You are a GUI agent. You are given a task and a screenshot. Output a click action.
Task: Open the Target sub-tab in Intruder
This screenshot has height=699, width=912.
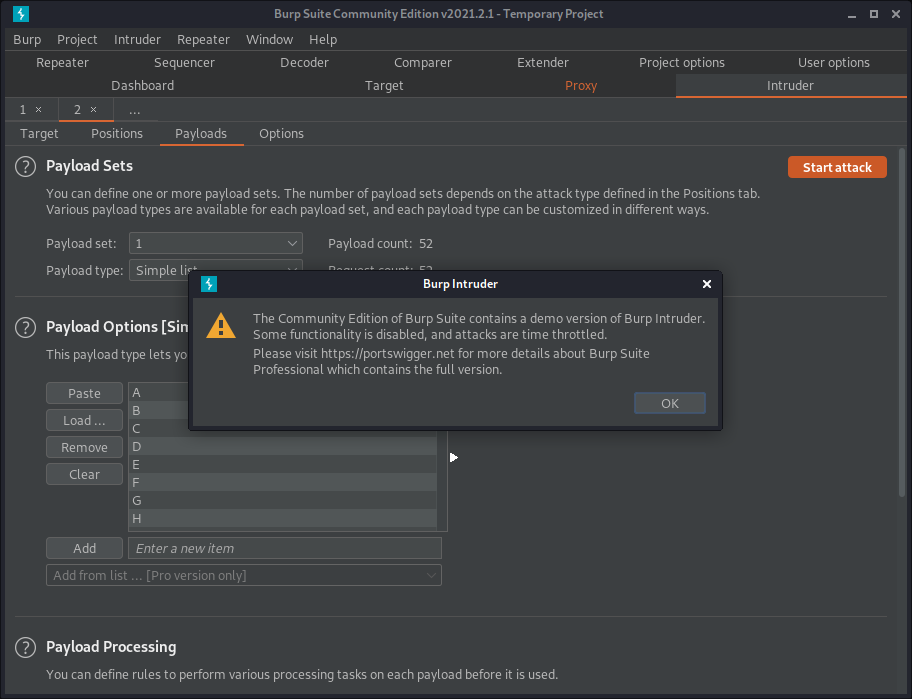pos(39,134)
